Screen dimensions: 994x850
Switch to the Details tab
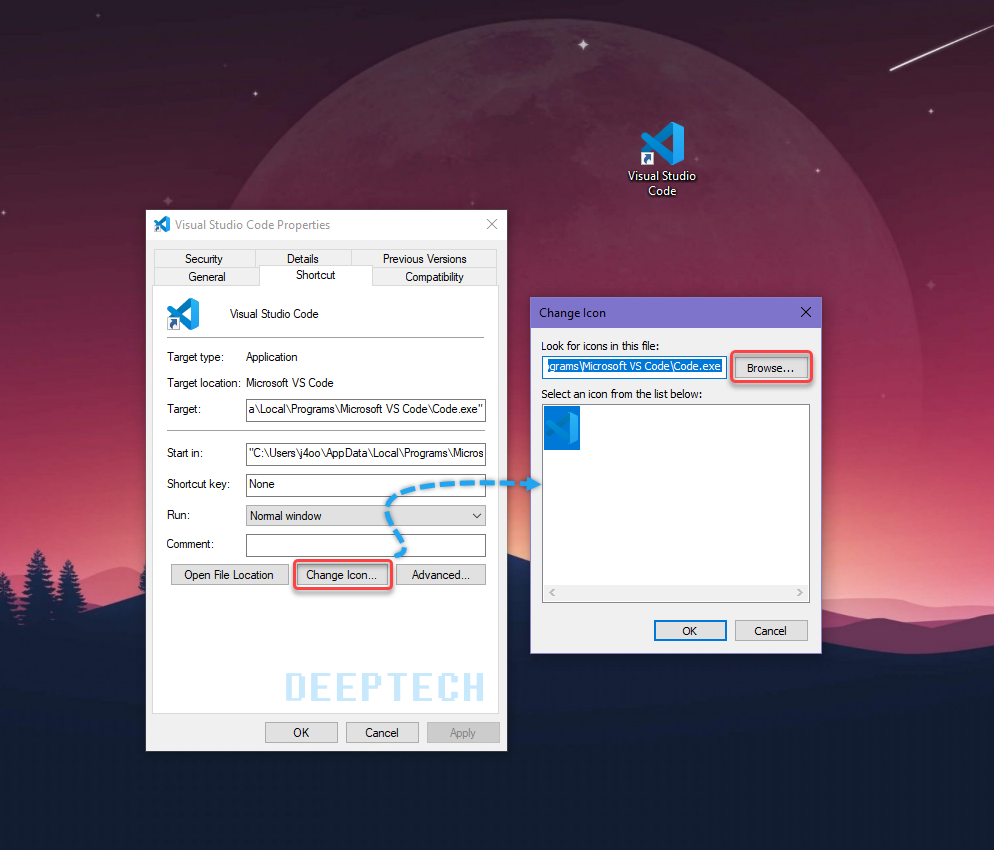pos(303,259)
